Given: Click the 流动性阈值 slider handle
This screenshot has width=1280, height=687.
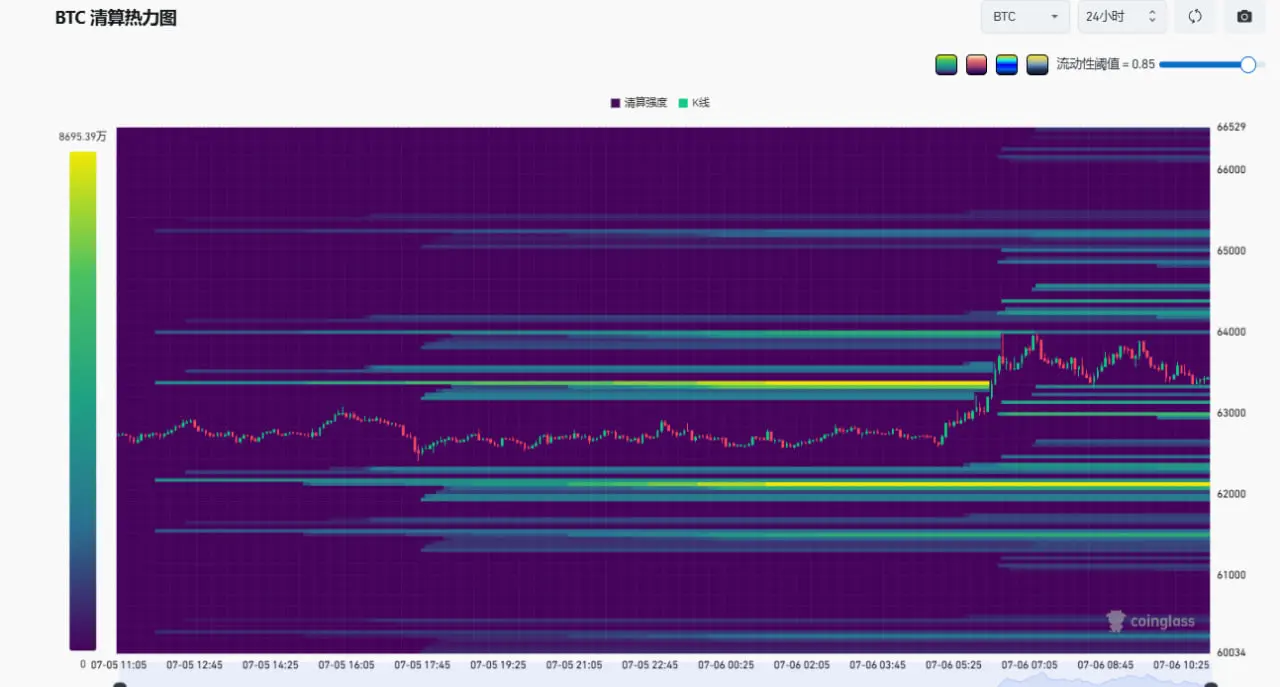Looking at the screenshot, I should click(1248, 64).
